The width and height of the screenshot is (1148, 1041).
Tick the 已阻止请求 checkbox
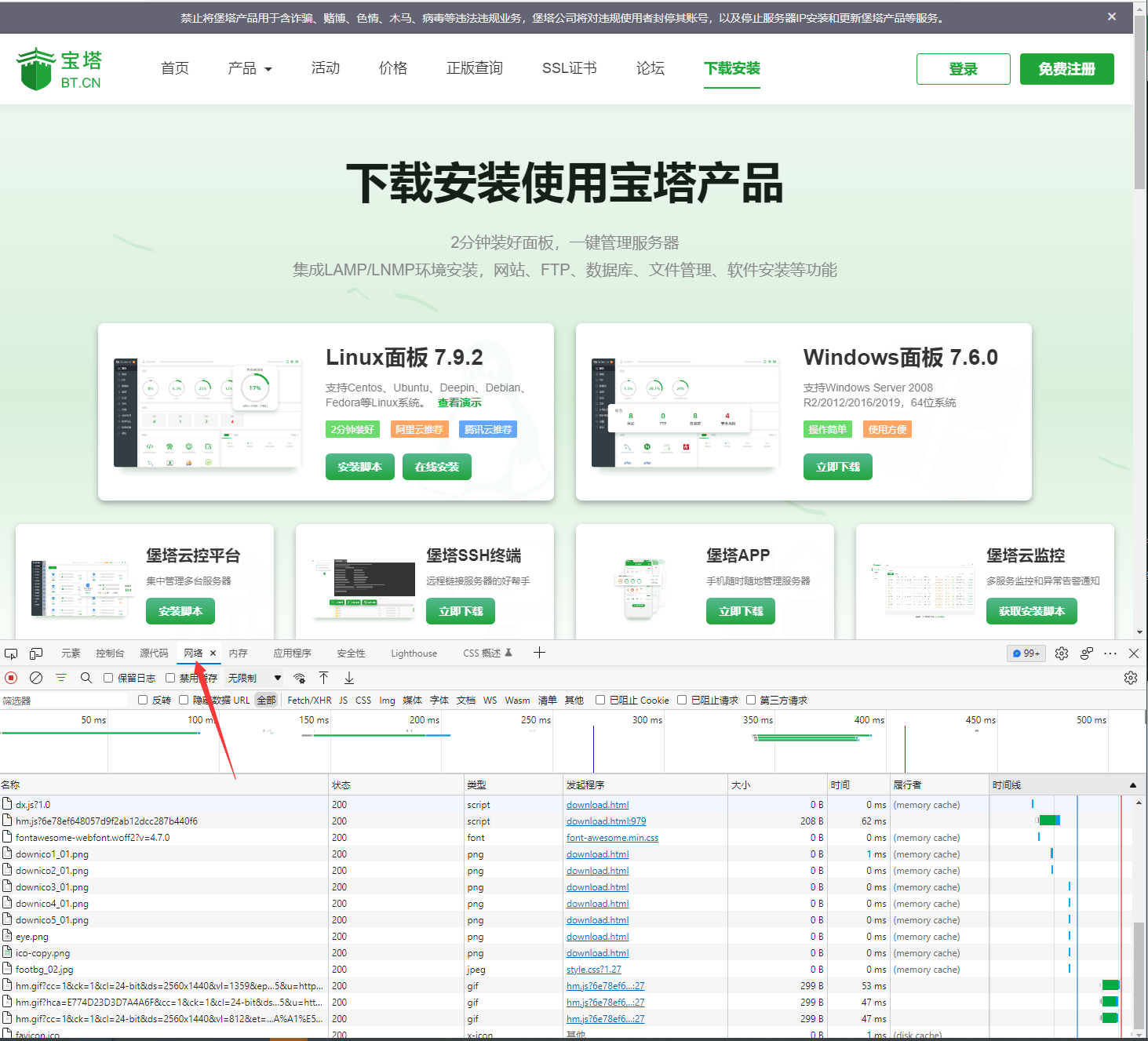click(682, 700)
